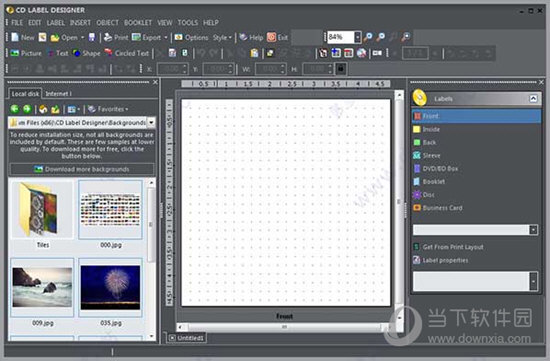
Task: Insert a Text object
Action: [x=58, y=53]
